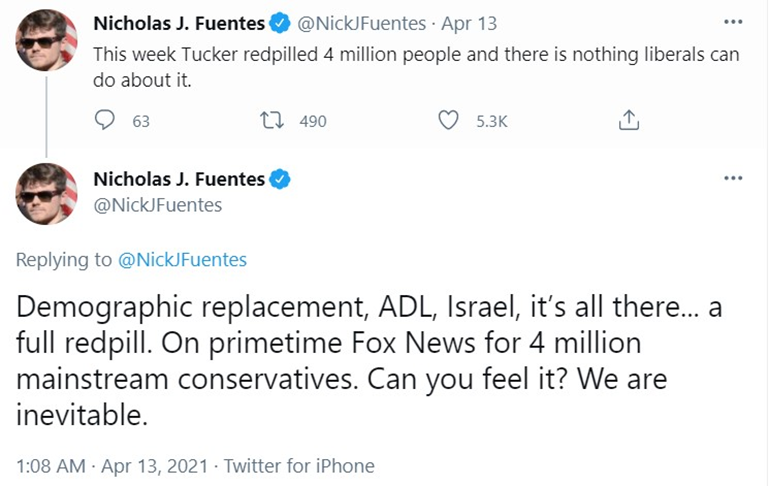Screen dimensions: 769x486
Task: Open the second profile avatar
Action: point(47,194)
